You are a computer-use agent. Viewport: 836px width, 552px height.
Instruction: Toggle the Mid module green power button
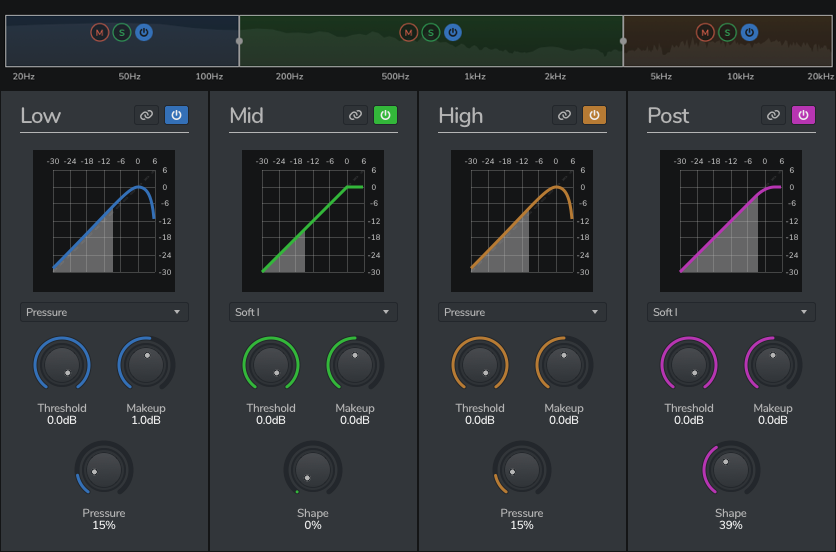[x=385, y=115]
